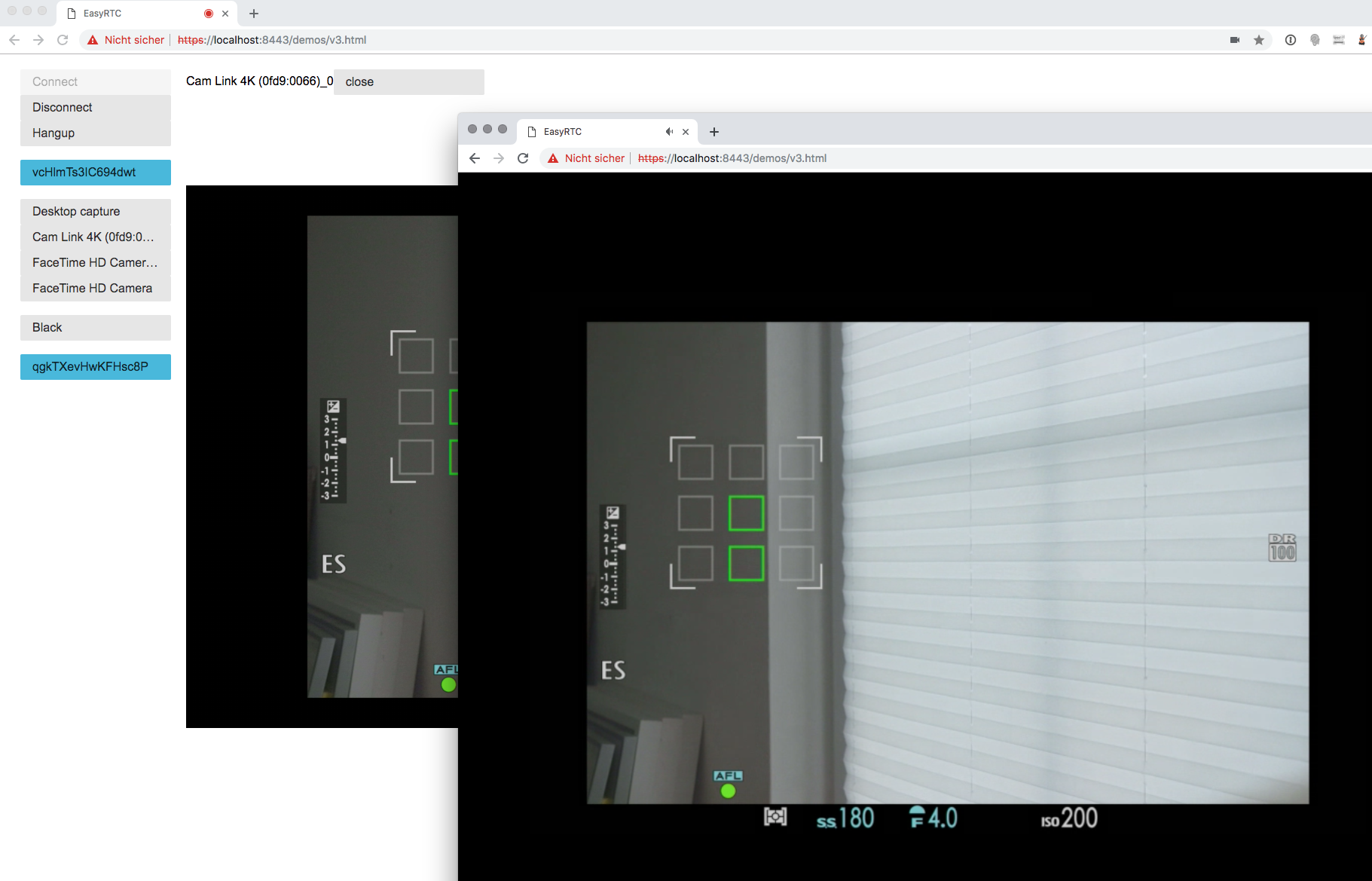Open the orange figure extension icon
Screen dimensions: 1372x881
[1362, 40]
